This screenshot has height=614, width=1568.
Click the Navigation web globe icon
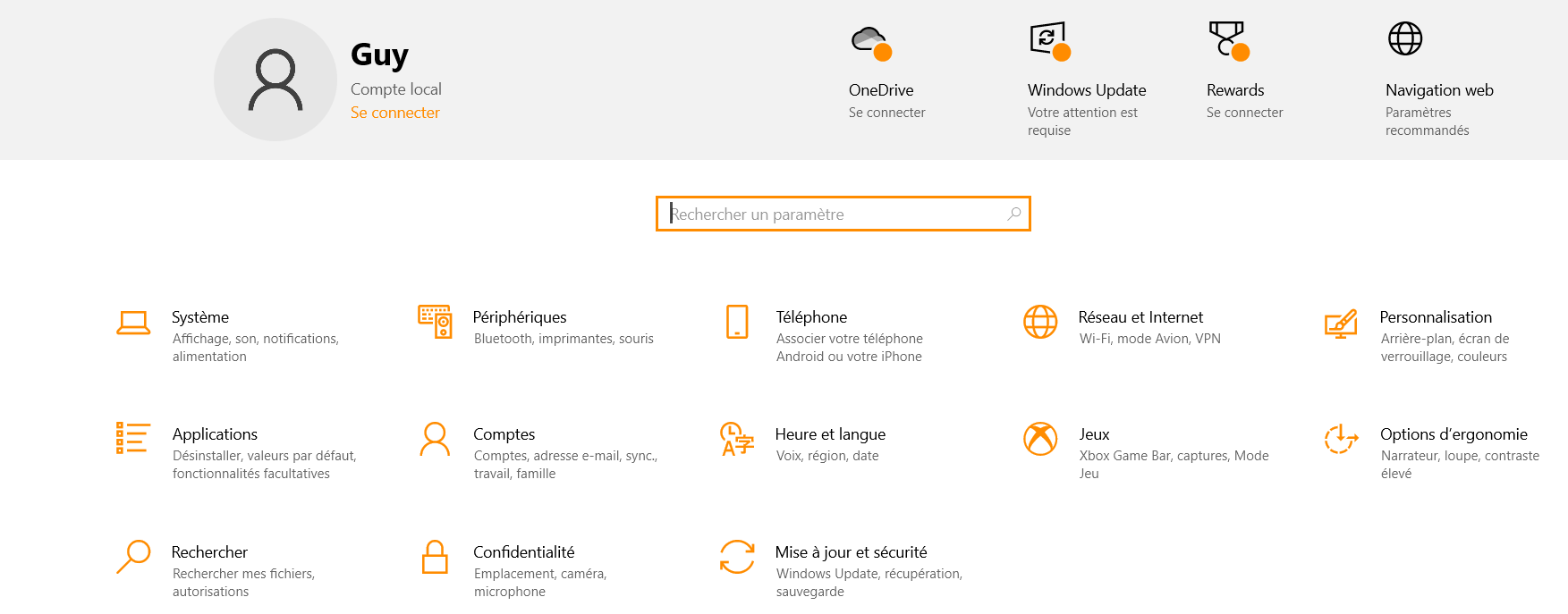point(1405,38)
